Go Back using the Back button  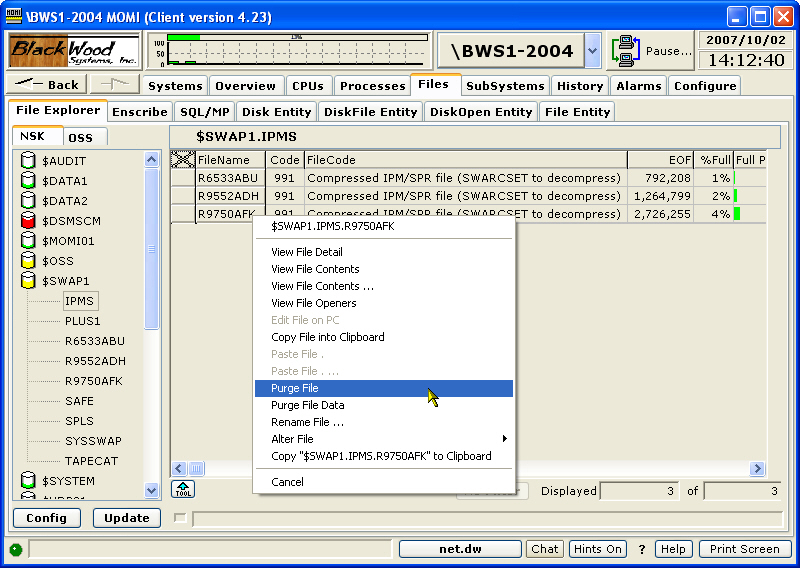(x=47, y=84)
